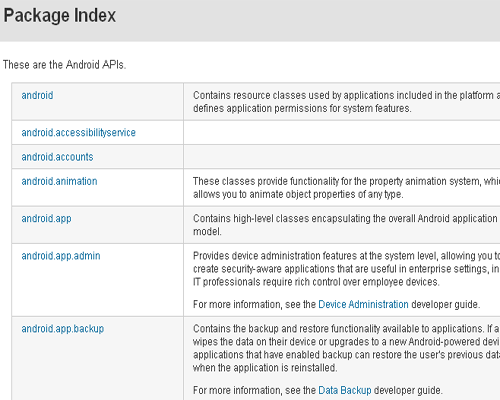Click the property animation system description text
The height and width of the screenshot is (400, 500).
[x=346, y=188]
